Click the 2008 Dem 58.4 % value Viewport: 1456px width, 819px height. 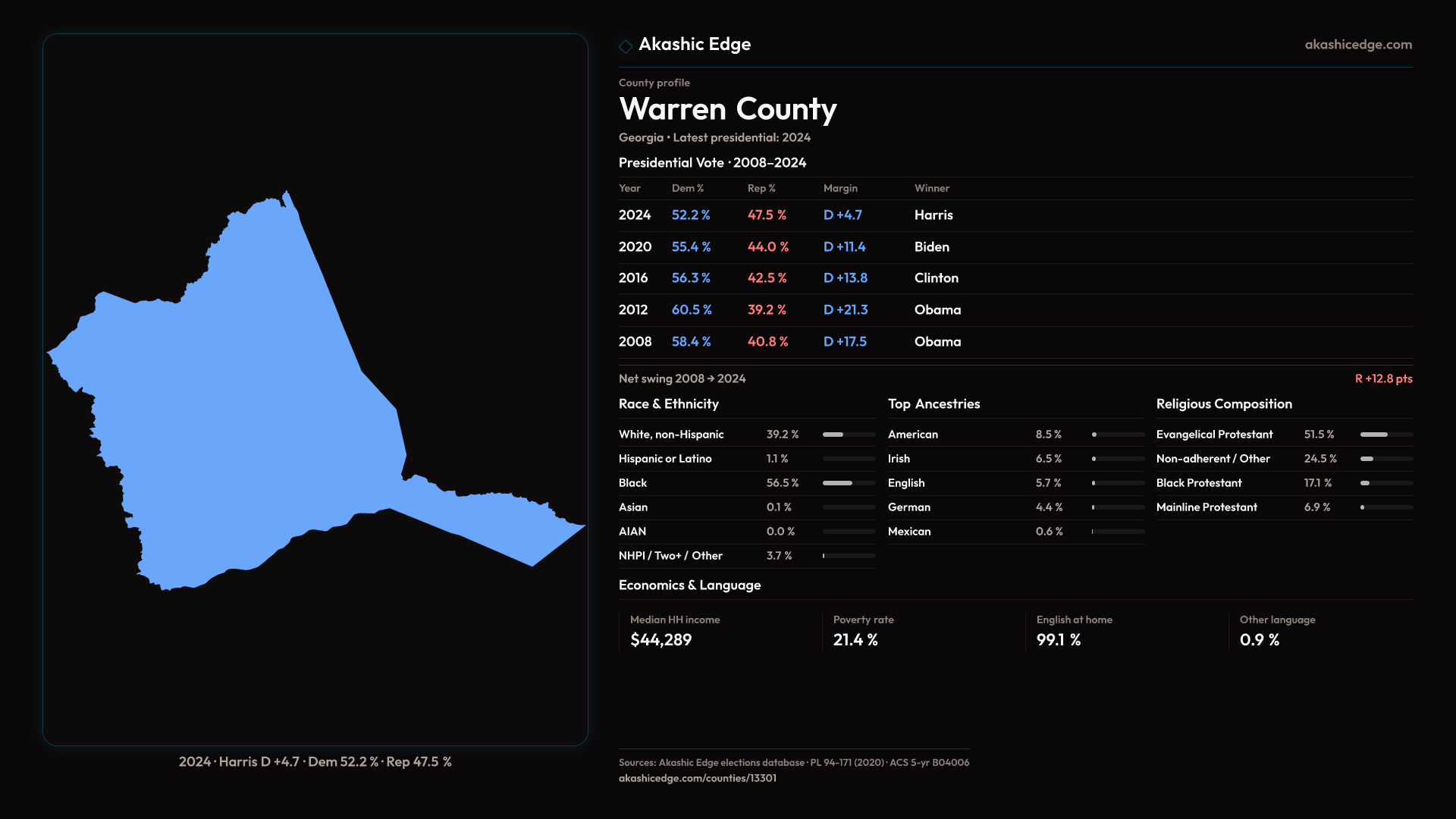coord(691,342)
